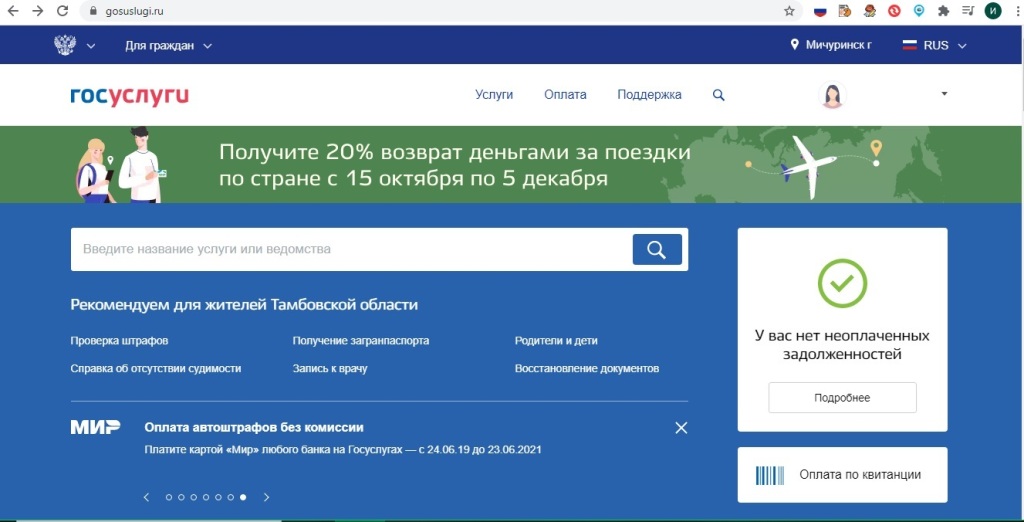Image resolution: width=1024 pixels, height=522 pixels.
Task: Go to next carousel slide arrow
Action: (x=266, y=497)
